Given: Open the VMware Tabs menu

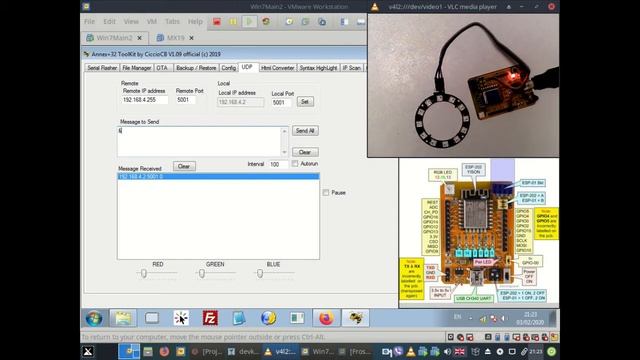Looking at the screenshot, I should (x=172, y=22).
